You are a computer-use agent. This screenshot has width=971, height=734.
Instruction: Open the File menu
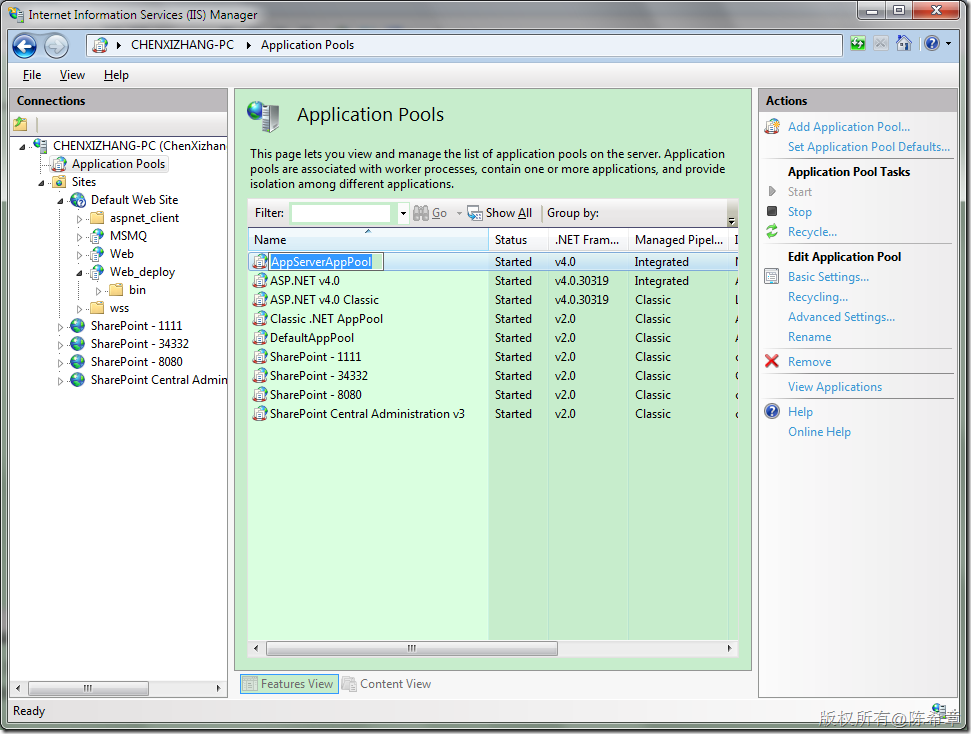(x=32, y=75)
